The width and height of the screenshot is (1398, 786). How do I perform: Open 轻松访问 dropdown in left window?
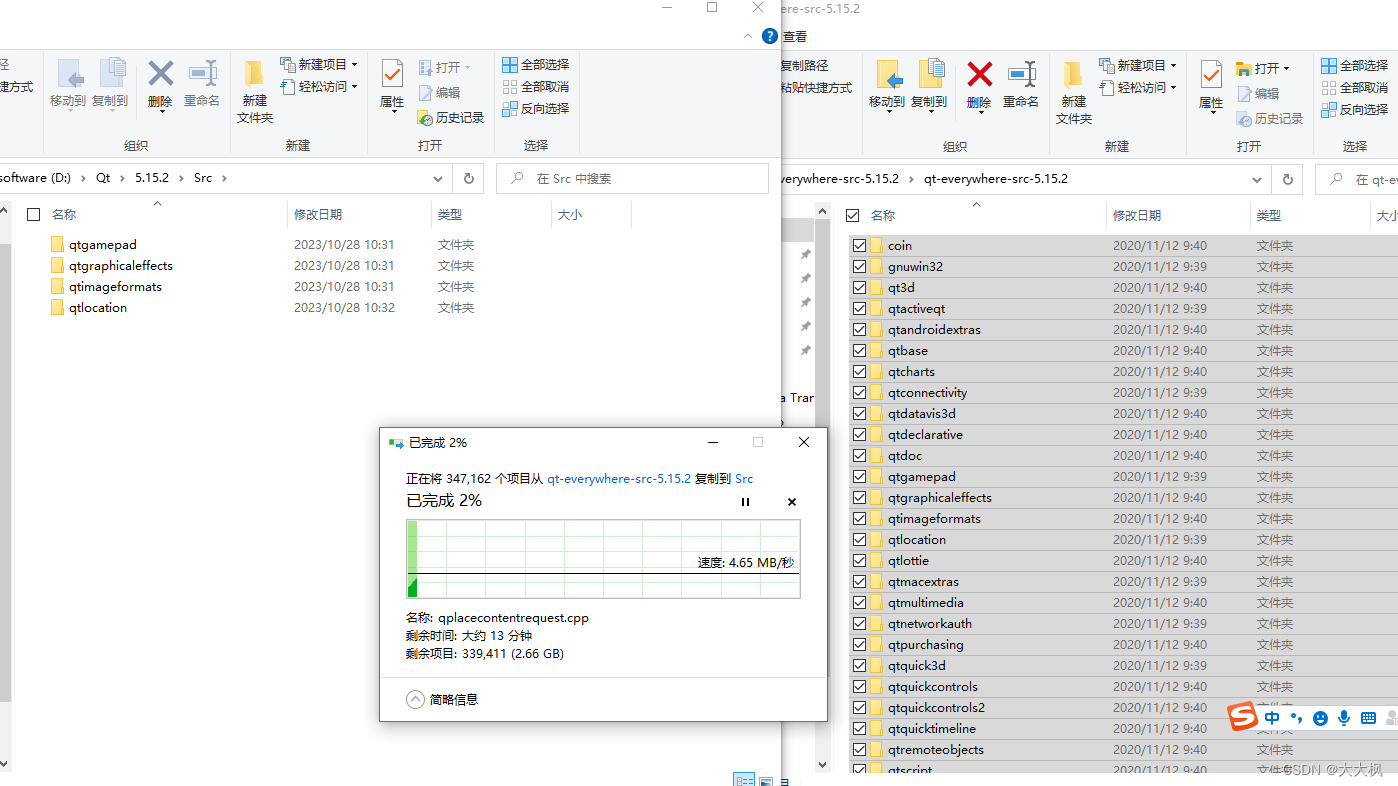point(319,86)
